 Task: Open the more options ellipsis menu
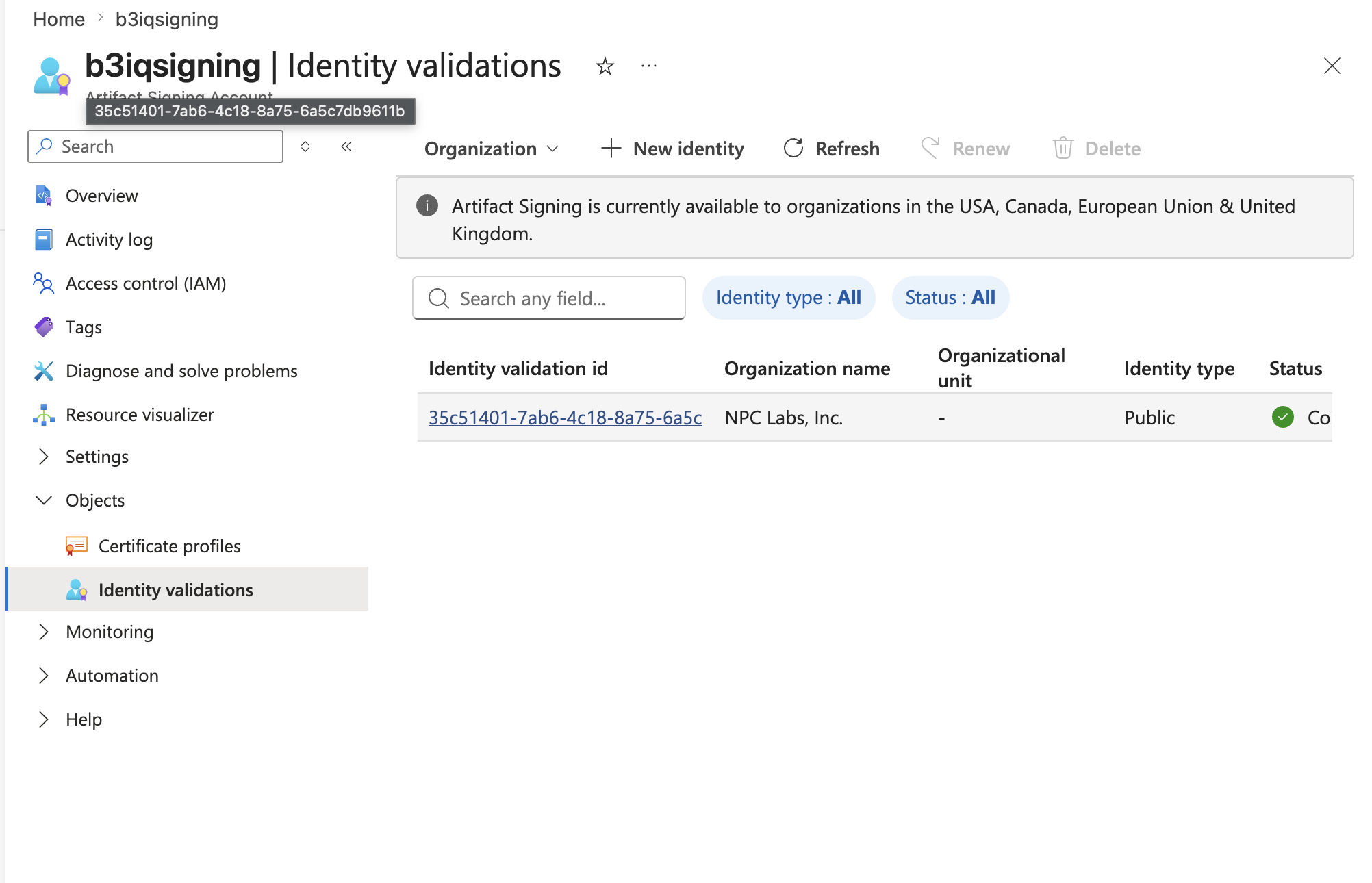point(648,66)
